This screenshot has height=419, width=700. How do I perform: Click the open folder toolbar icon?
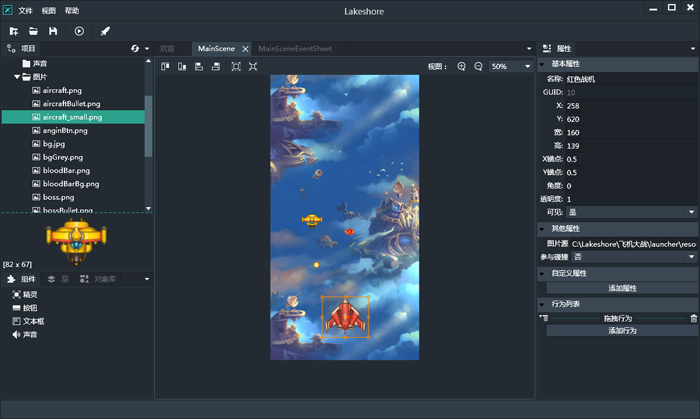pyautogui.click(x=33, y=31)
